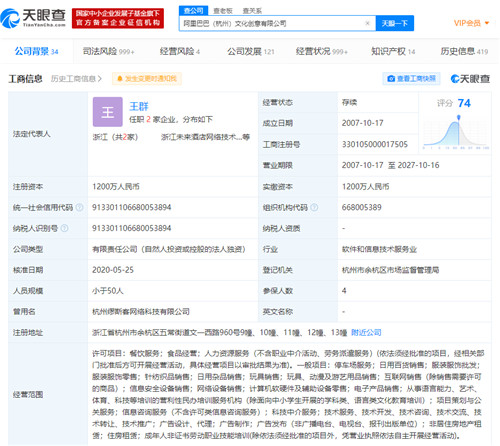Screen dimensions: 500x446
Task: Click the purple 王 avatar tile
Action: pyautogui.click(x=108, y=112)
